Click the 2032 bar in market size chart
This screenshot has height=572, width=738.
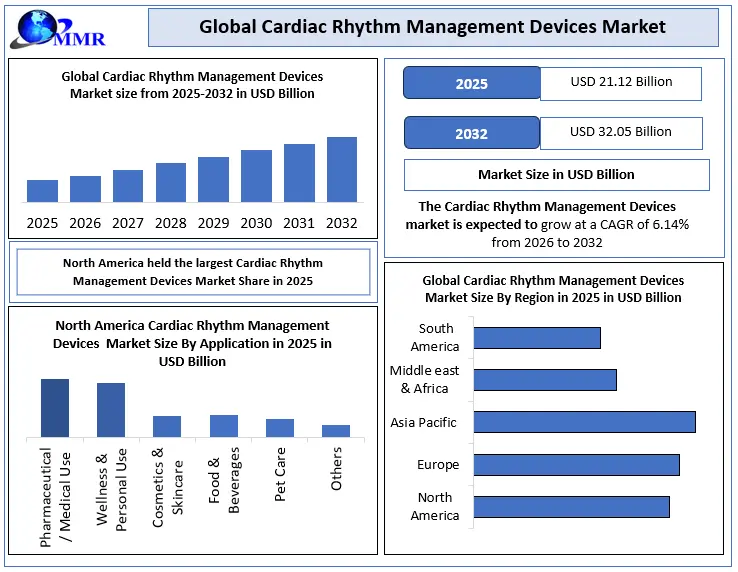click(x=341, y=170)
